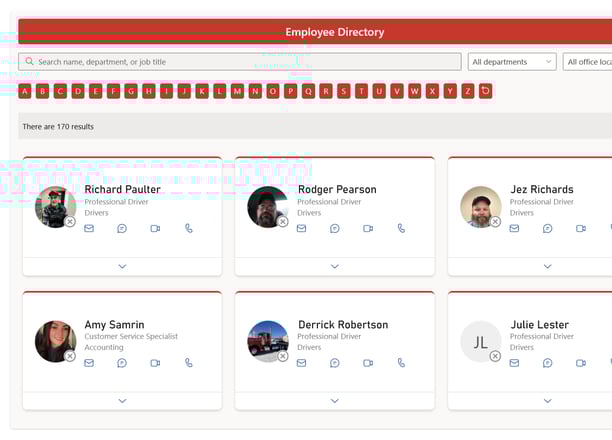Expand Derrick Robertson's card details
This screenshot has height=440, width=612.
pos(334,401)
